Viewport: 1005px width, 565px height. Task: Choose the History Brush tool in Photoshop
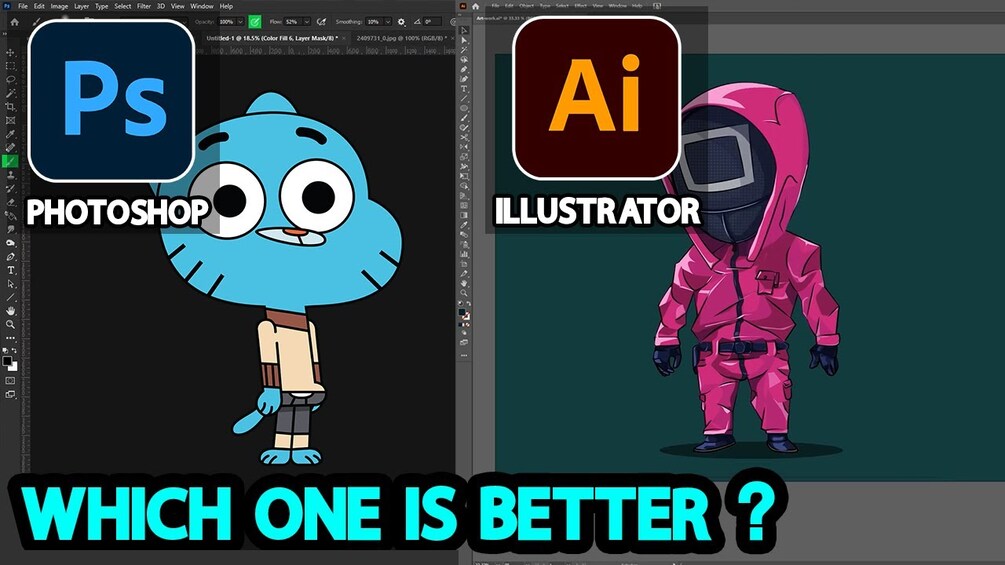coord(10,188)
